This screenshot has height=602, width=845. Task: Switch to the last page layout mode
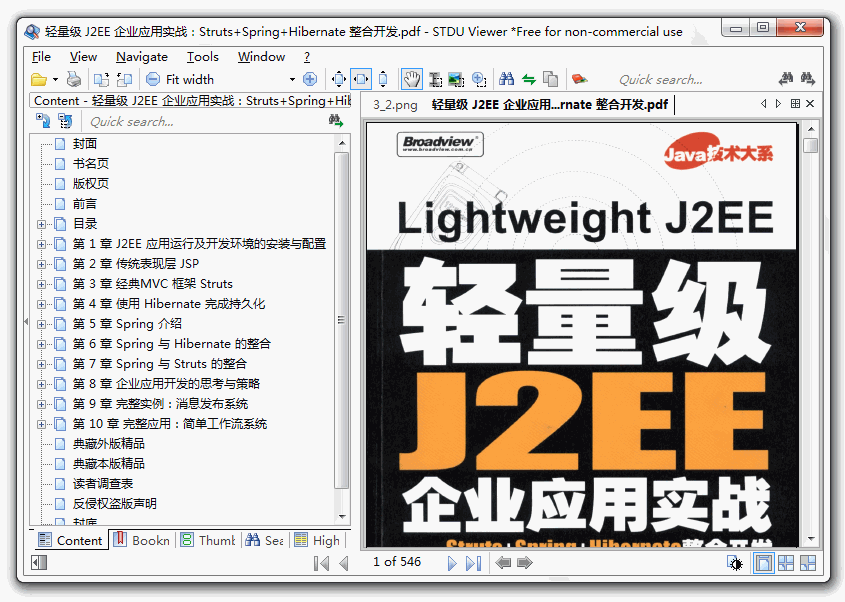(x=808, y=563)
